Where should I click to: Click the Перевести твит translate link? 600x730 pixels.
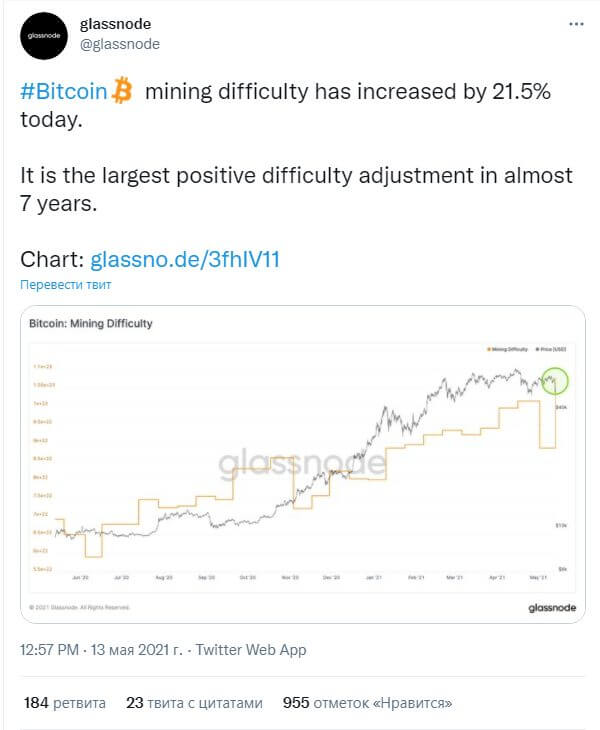[66, 284]
